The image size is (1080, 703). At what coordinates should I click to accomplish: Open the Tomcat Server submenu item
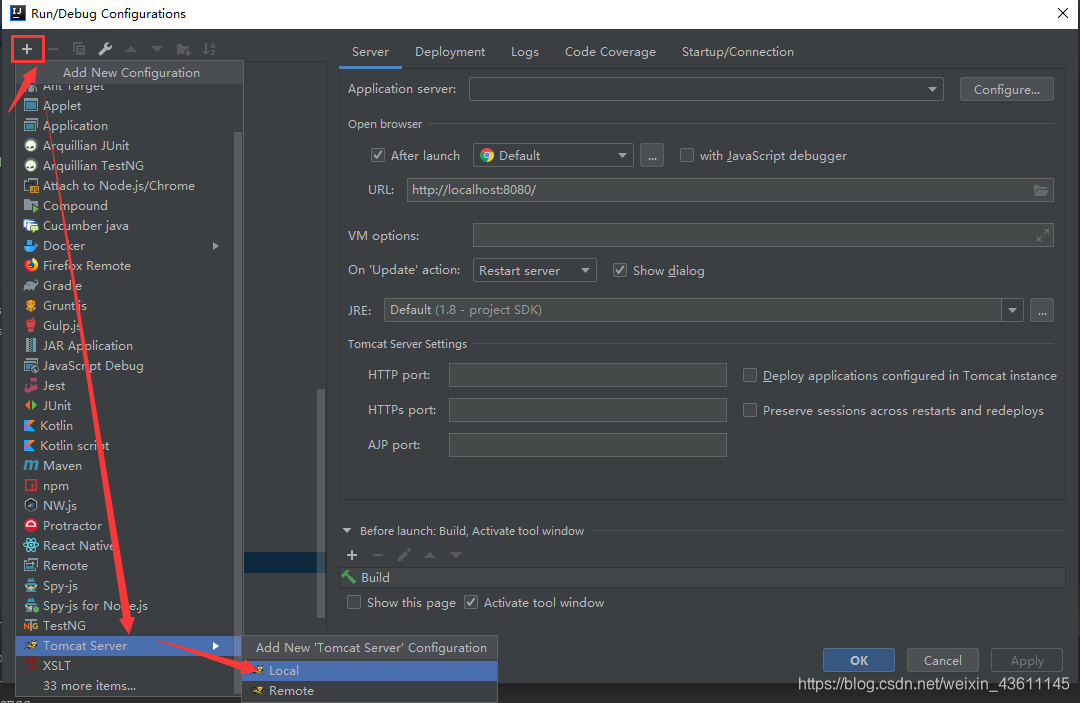[x=129, y=646]
